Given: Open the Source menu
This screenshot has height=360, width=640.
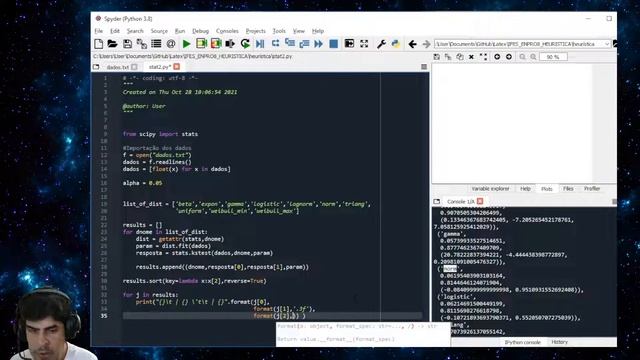Looking at the screenshot, I should point(159,31).
